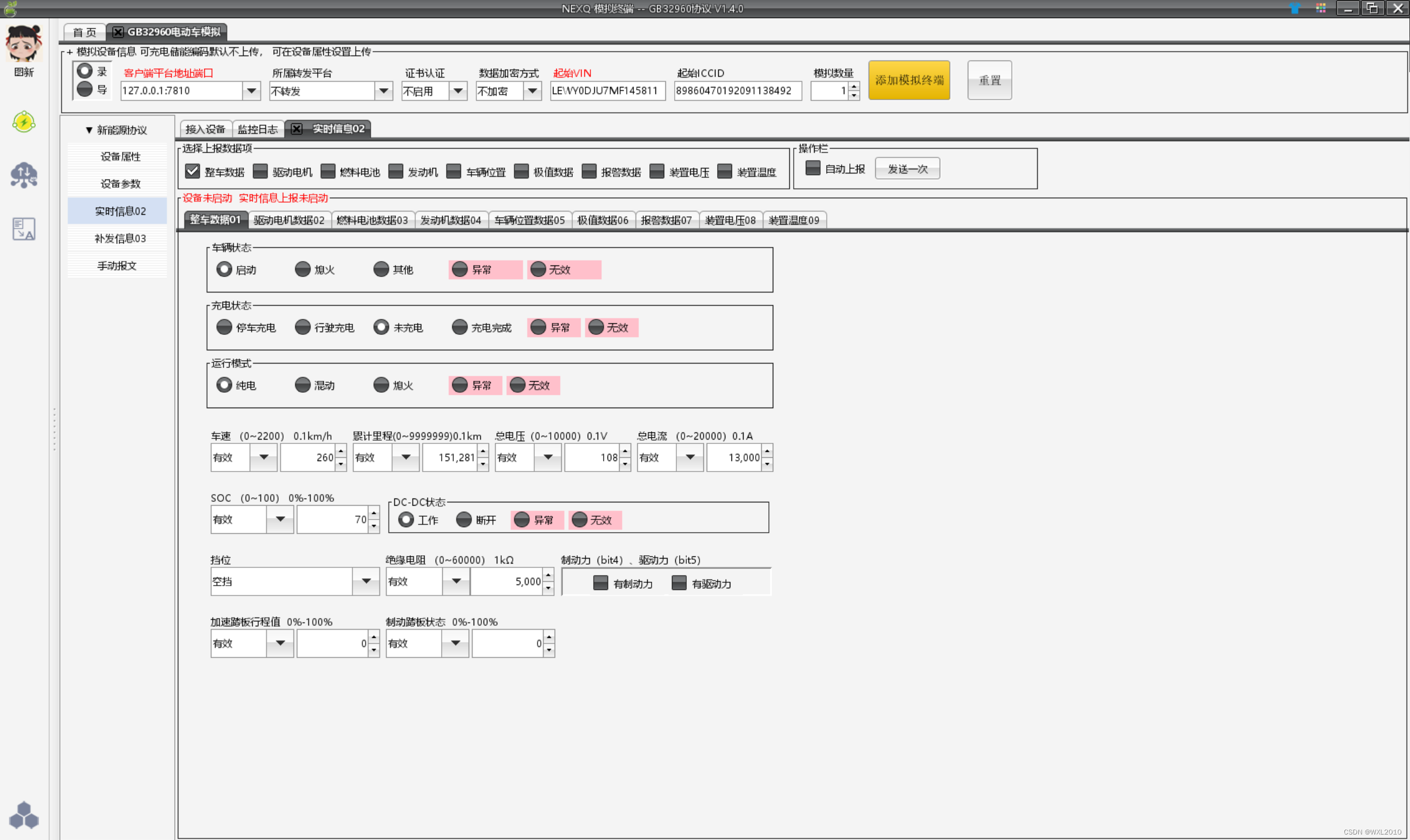Click the 起始VIN input field
Screen dimensions: 1410x840
[607, 90]
